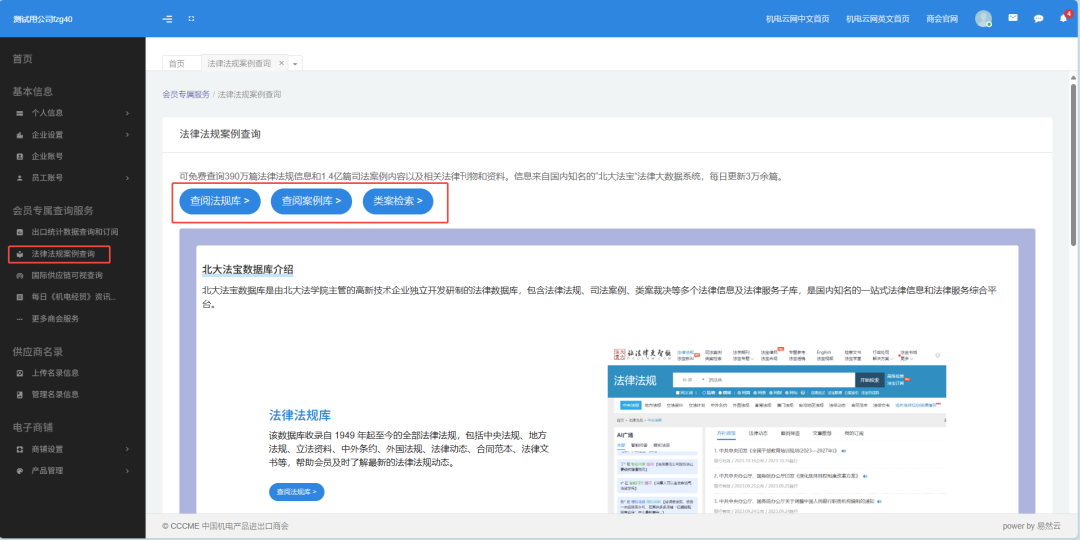The width and height of the screenshot is (1080, 540).
Task: Open the user avatar in the header
Action: pyautogui.click(x=983, y=19)
